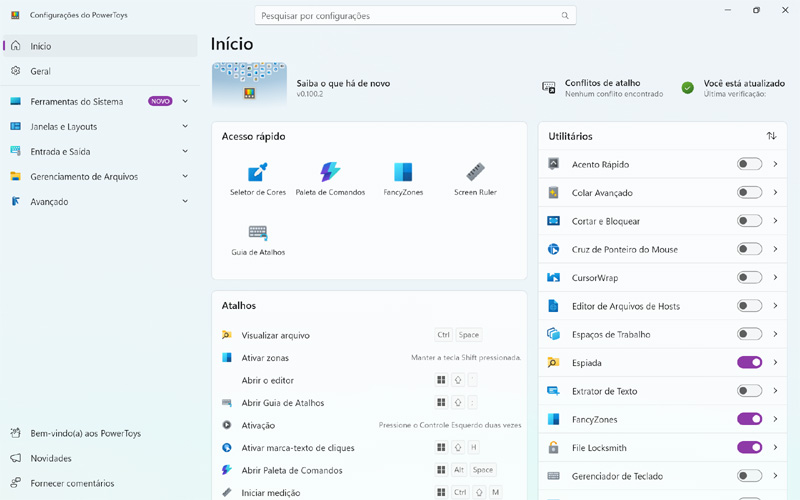Image resolution: width=800 pixels, height=500 pixels.
Task: Toggle Cruz de Ponteiro do Mouse on
Action: pyautogui.click(x=749, y=249)
